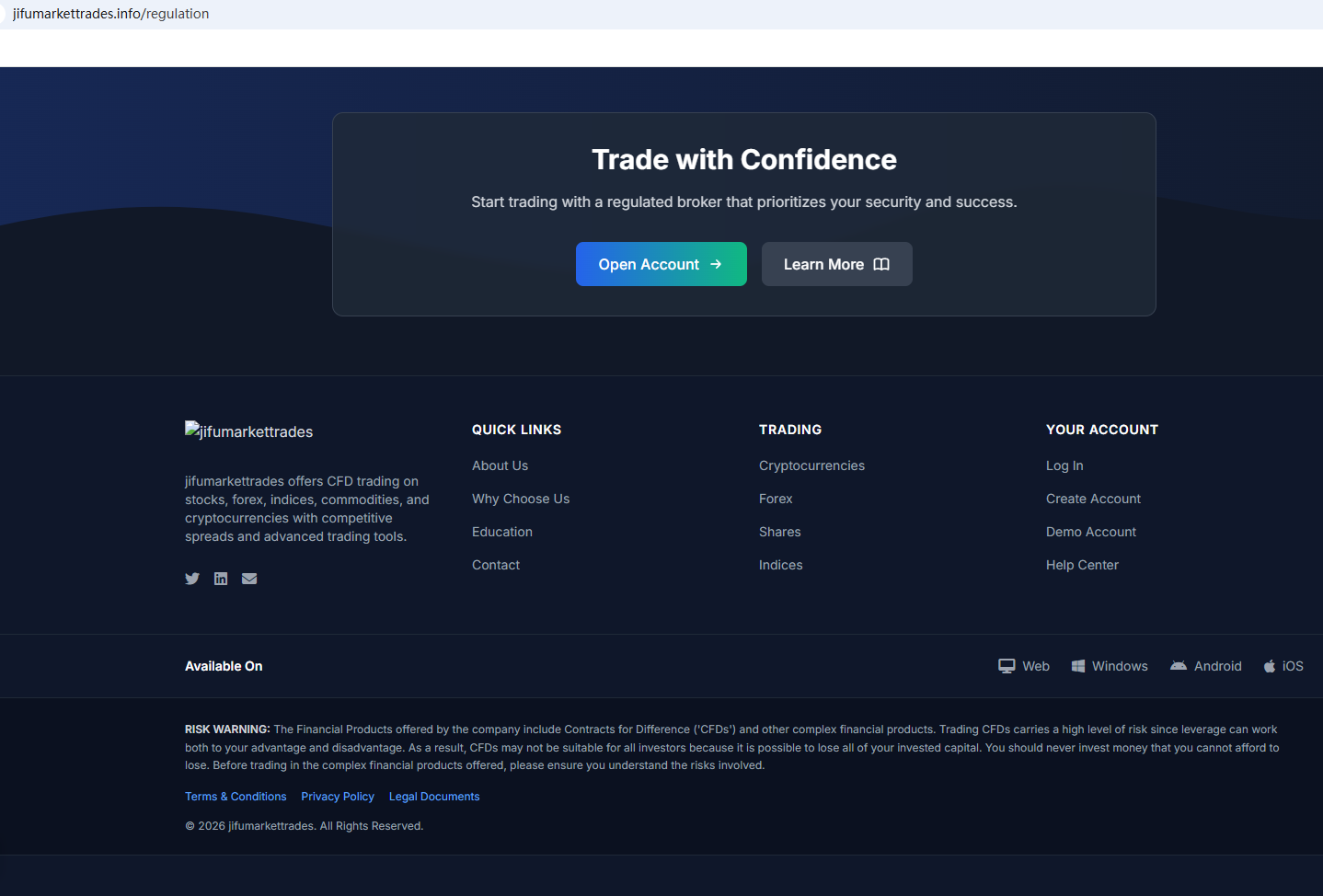Click the Log In link
1323x896 pixels.
point(1064,465)
